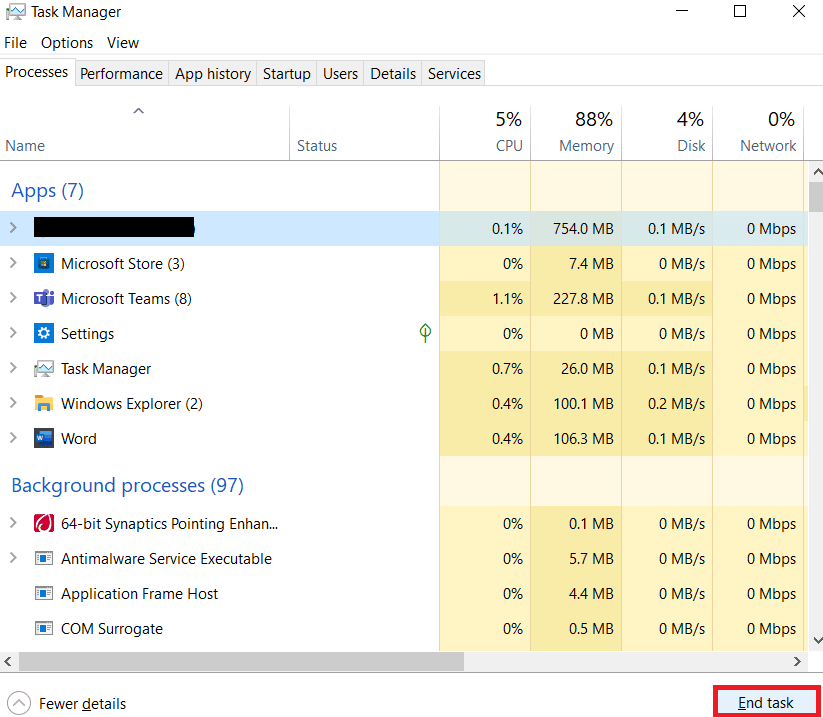Viewport: 823px width, 717px height.
Task: Open the View menu
Action: point(123,43)
